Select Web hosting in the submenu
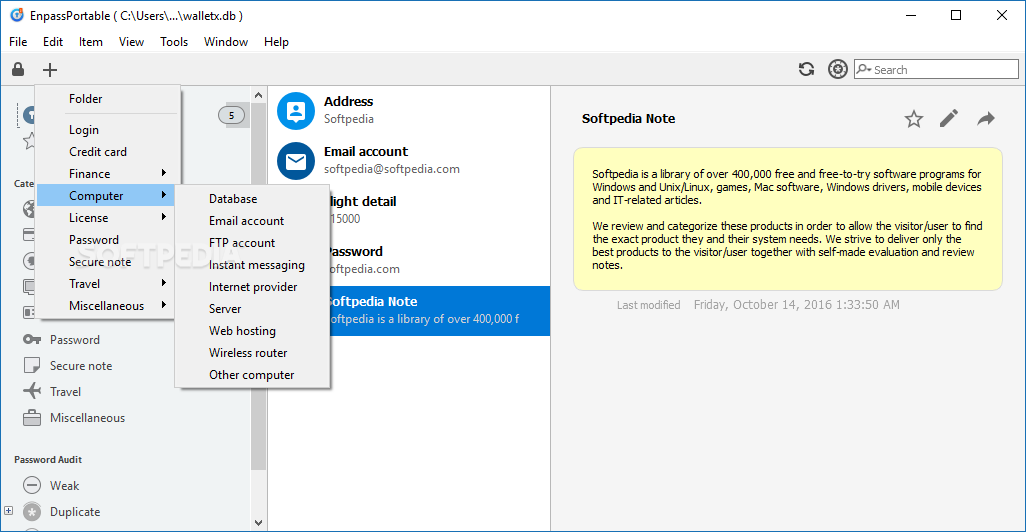This screenshot has height=532, width=1026. 253,330
